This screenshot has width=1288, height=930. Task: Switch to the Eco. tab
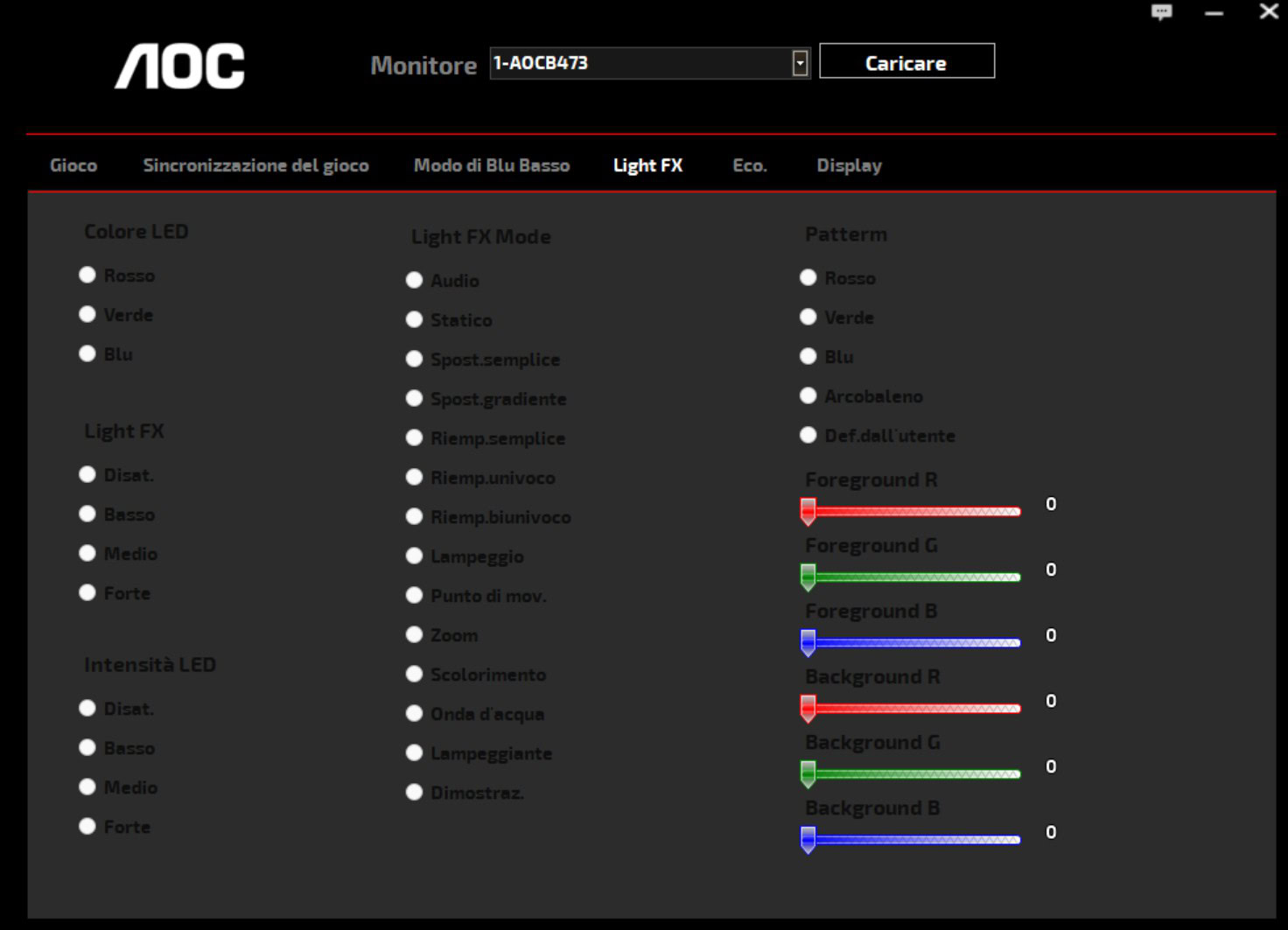coord(749,165)
